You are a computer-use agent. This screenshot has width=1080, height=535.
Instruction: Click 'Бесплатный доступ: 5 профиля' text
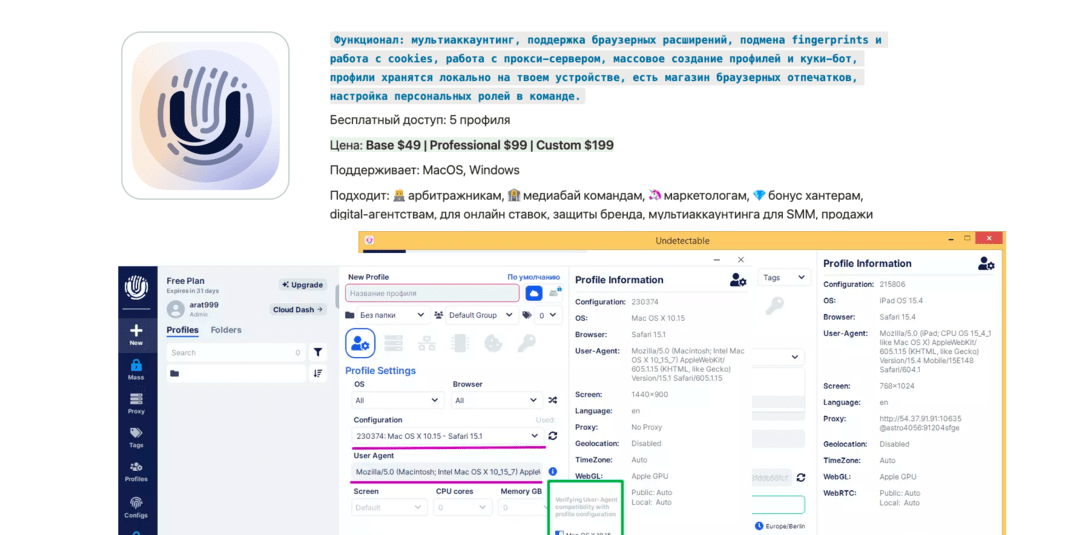420,120
